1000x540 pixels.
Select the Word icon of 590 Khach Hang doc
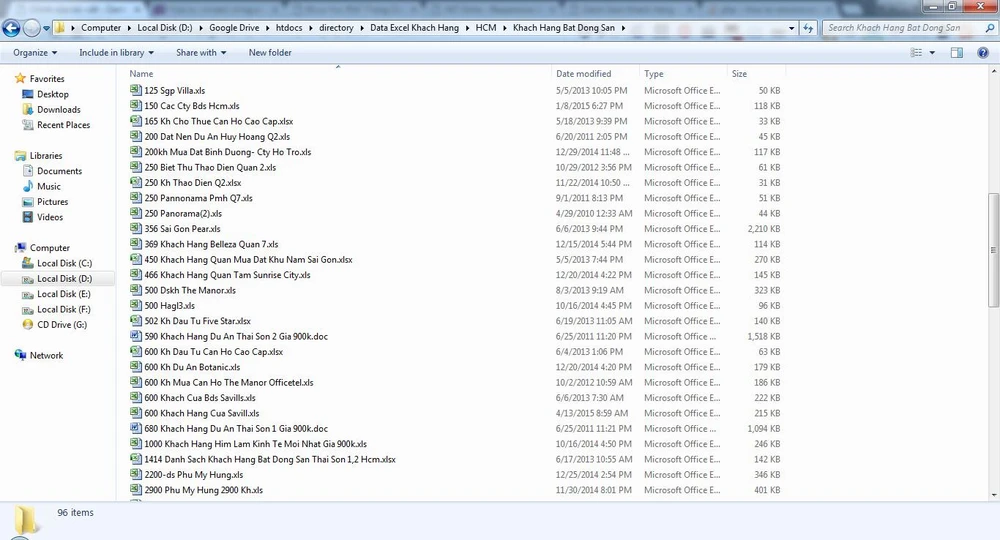[136, 337]
